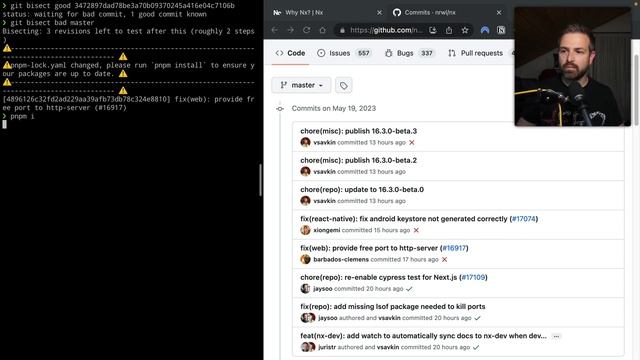Go forward using browser forward arrow
Screen dimensions: 640x360
point(291,30)
